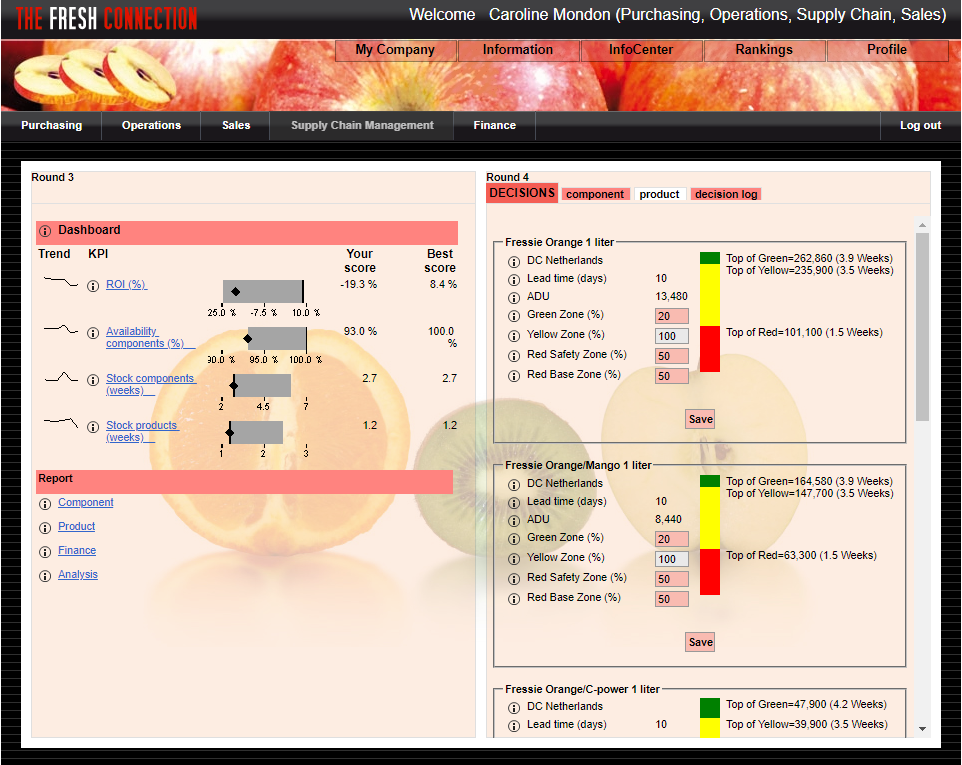Screen dimensions: 962x765
Task: Switch to the decision log tab
Action: tap(726, 194)
